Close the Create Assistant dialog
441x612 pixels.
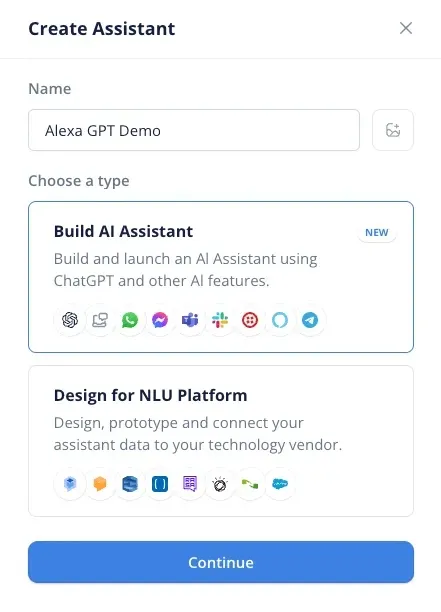coord(406,28)
